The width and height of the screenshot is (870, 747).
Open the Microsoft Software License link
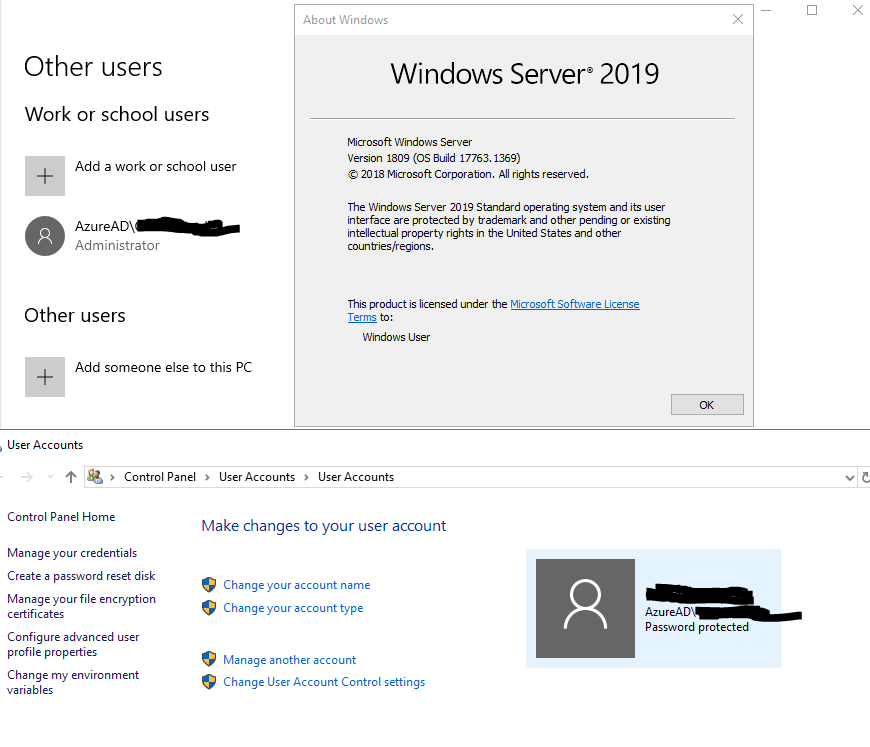click(575, 304)
